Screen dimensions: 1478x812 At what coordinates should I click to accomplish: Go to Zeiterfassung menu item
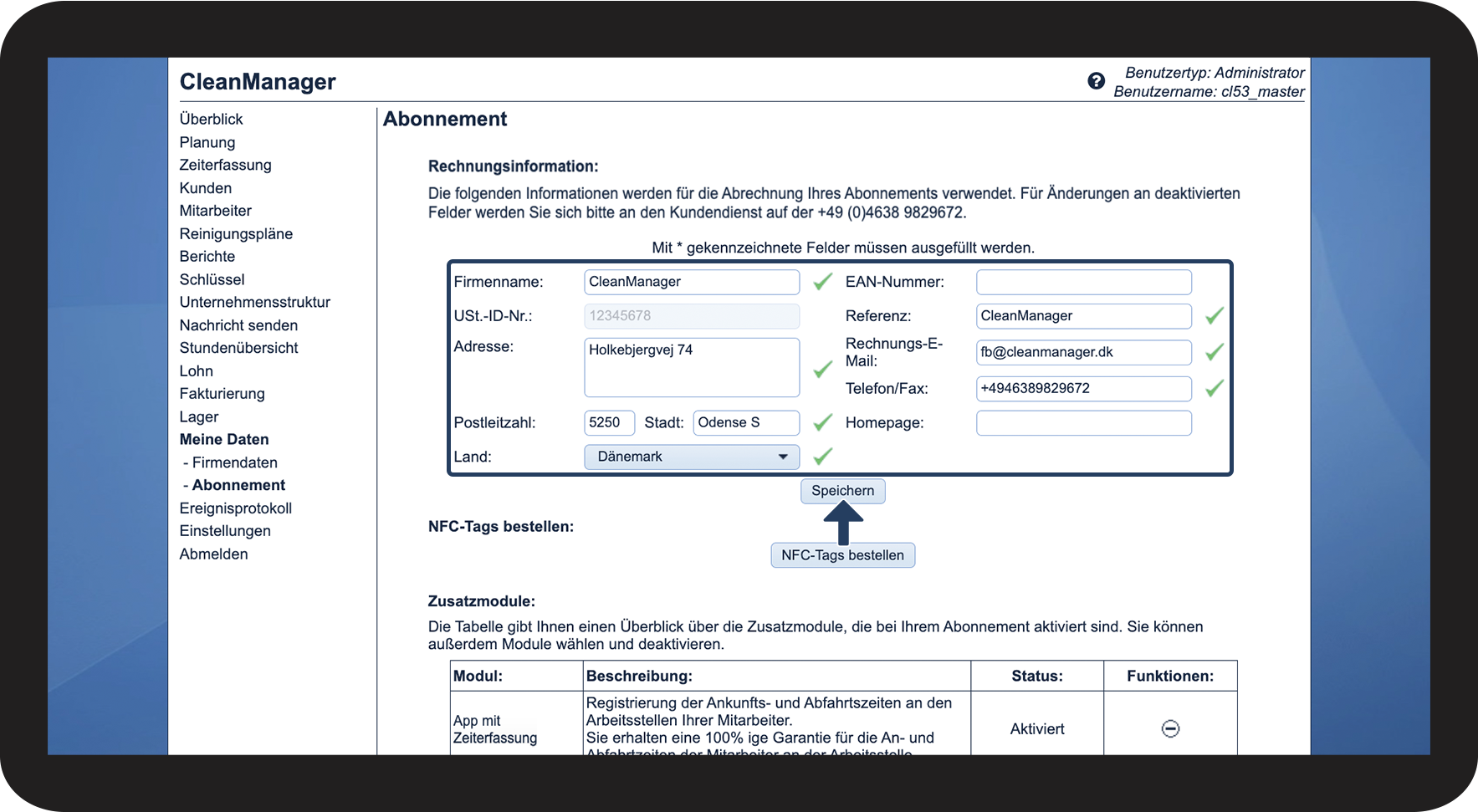pyautogui.click(x=225, y=165)
